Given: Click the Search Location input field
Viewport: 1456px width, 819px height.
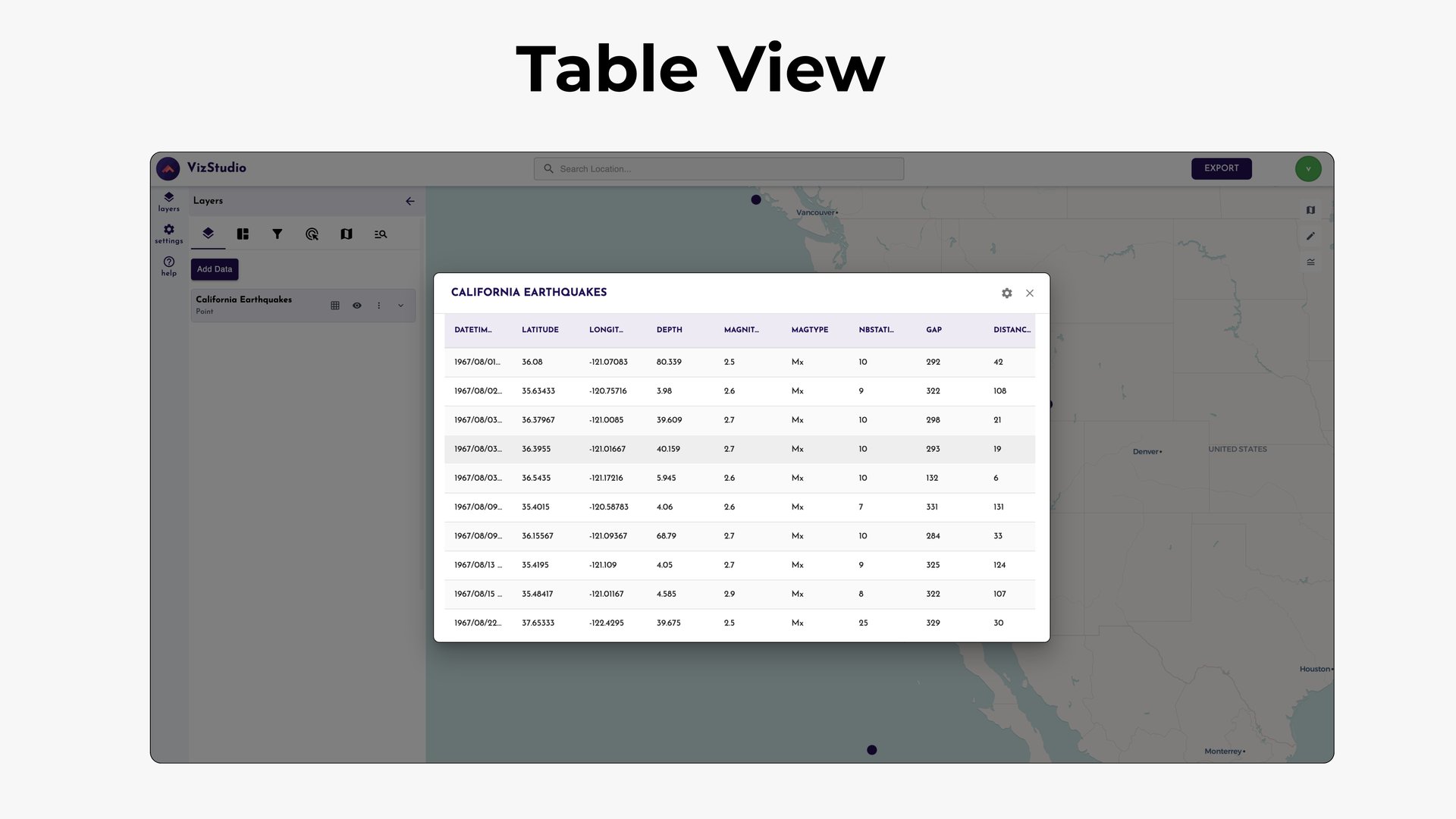Looking at the screenshot, I should coord(717,168).
